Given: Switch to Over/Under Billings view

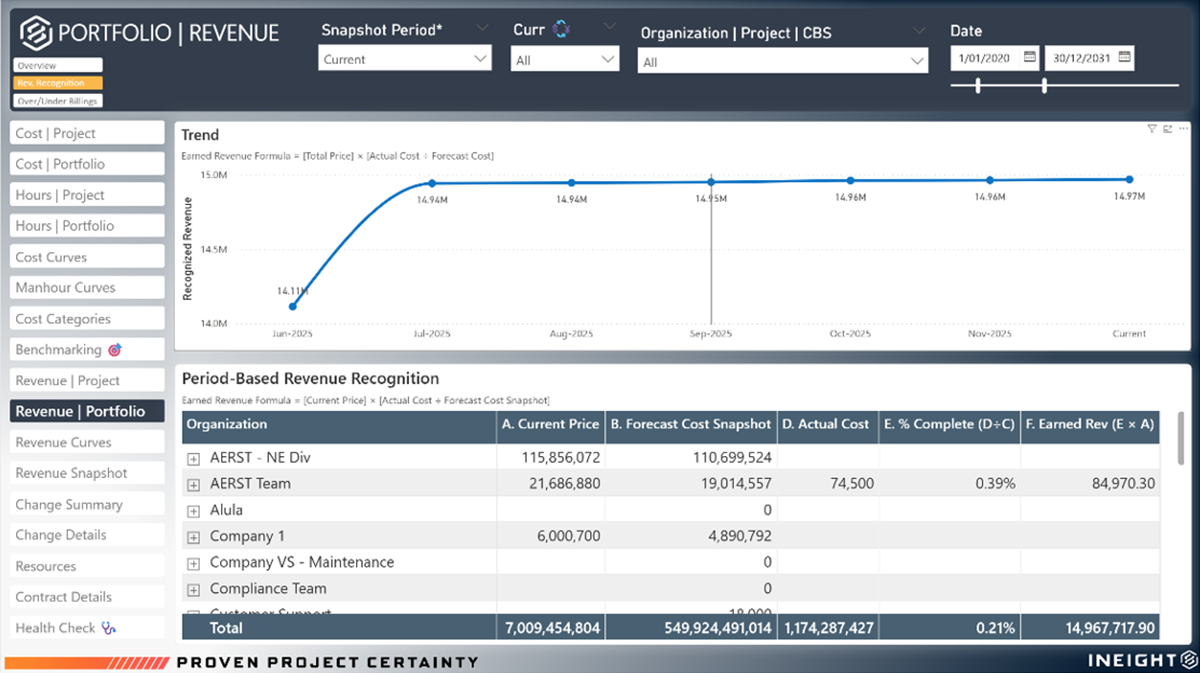Looking at the screenshot, I should 58,101.
